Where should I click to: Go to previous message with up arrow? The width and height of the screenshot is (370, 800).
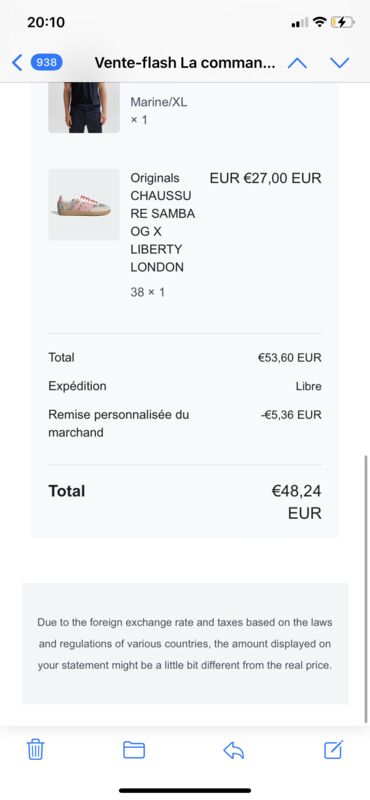297,63
